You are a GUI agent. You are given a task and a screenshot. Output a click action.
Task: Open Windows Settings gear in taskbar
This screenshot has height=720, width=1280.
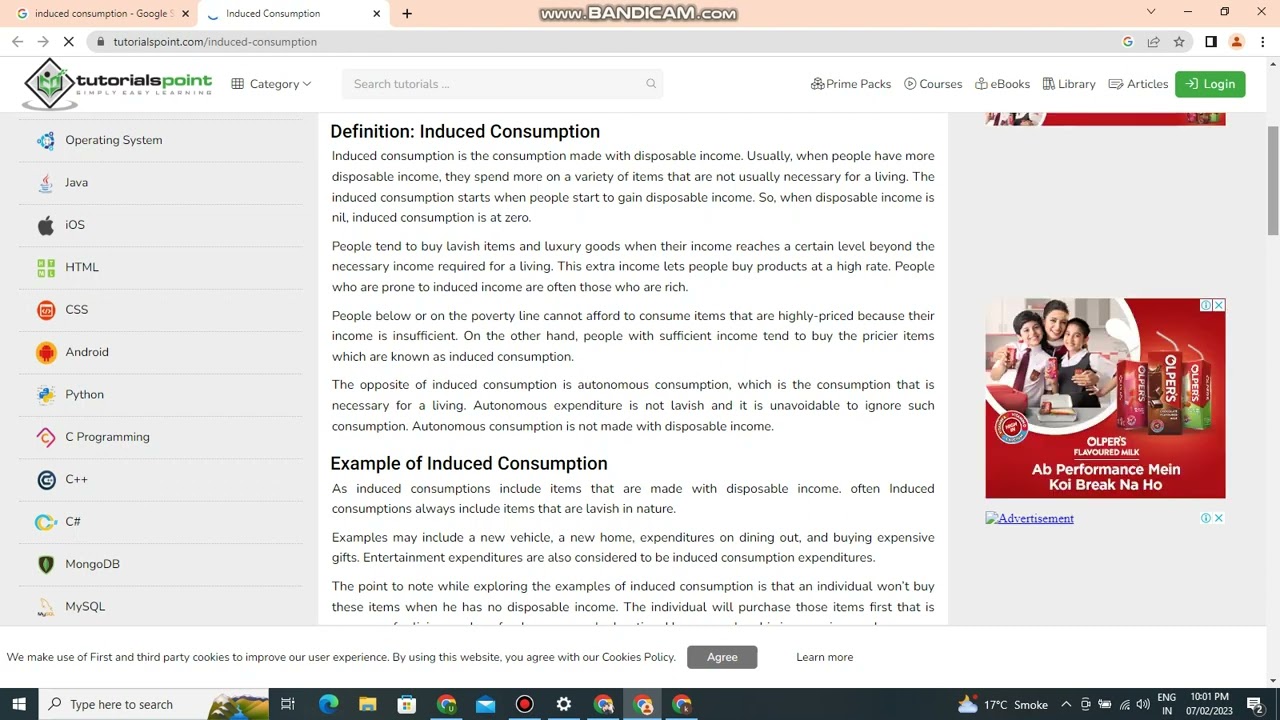pos(564,705)
